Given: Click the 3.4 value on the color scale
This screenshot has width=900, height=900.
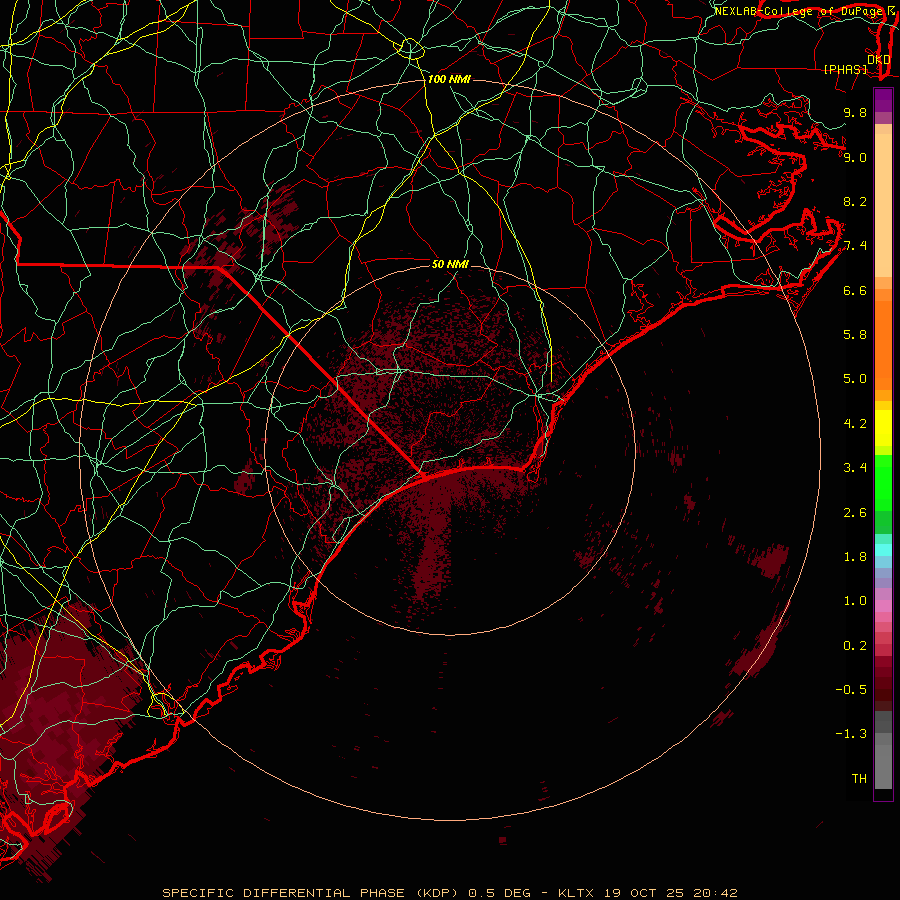Looking at the screenshot, I should pyautogui.click(x=855, y=468).
